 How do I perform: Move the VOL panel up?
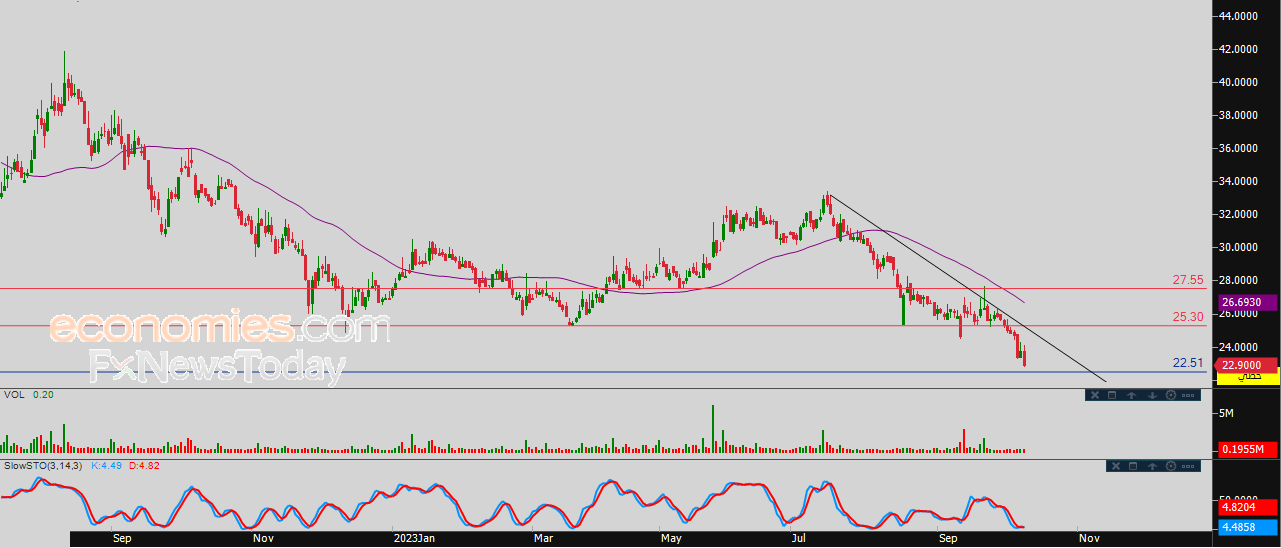pyautogui.click(x=1132, y=395)
